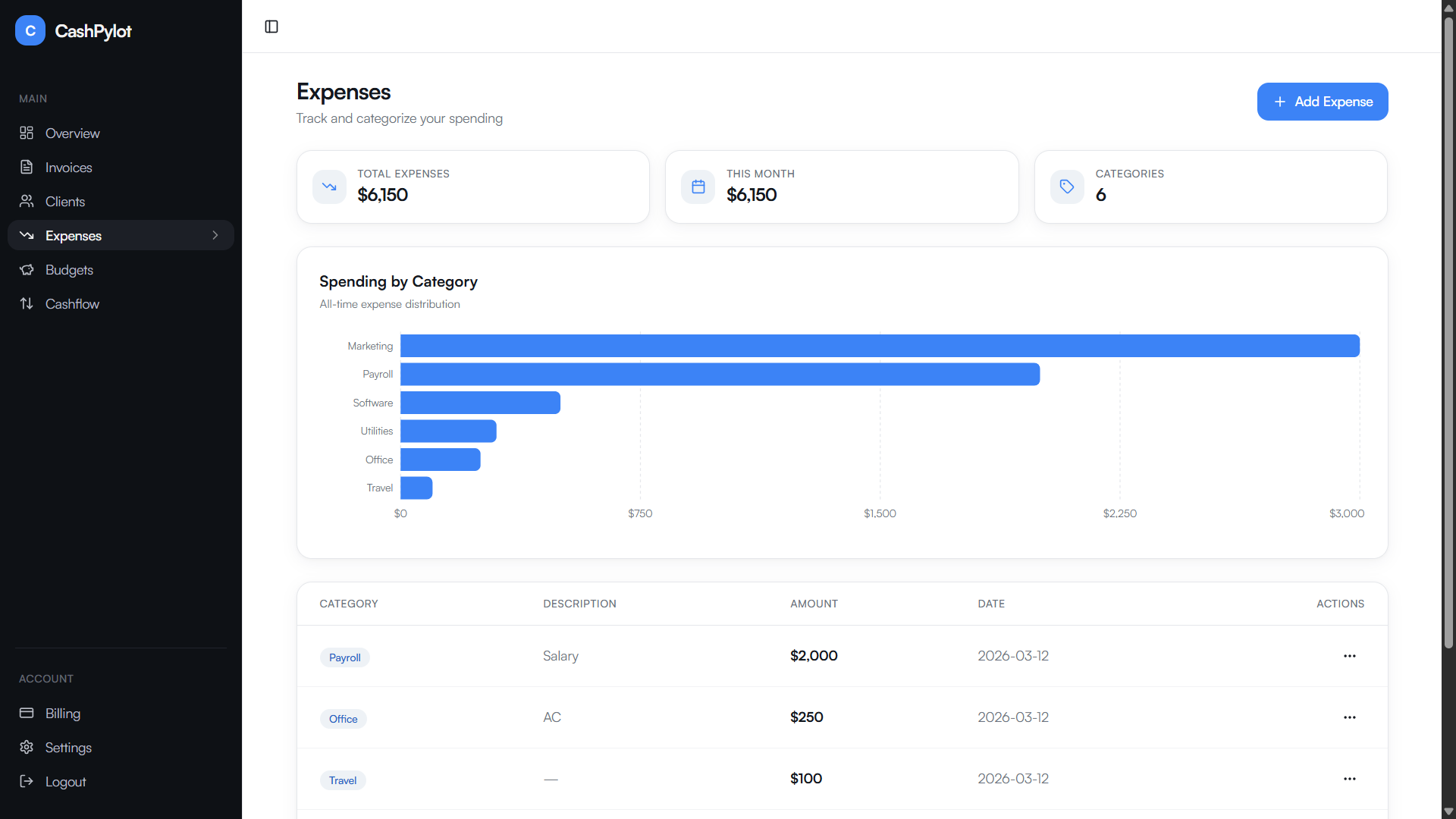Log out using the Logout item

tap(65, 782)
